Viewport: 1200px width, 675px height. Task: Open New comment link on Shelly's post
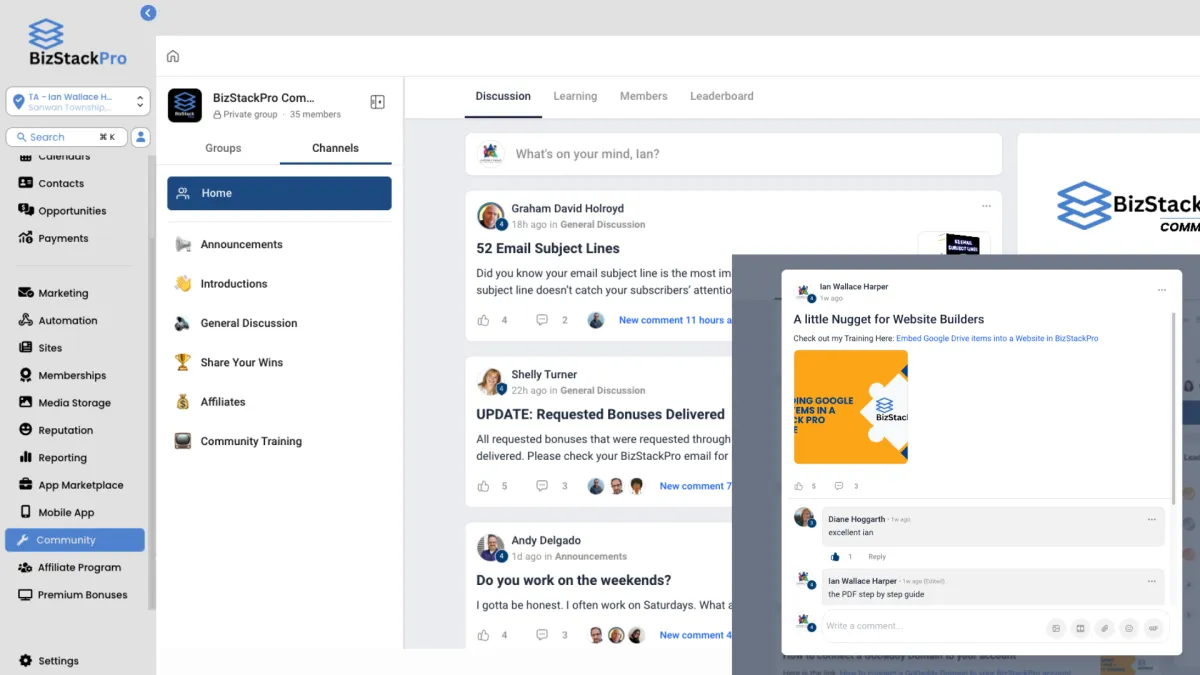pos(695,486)
